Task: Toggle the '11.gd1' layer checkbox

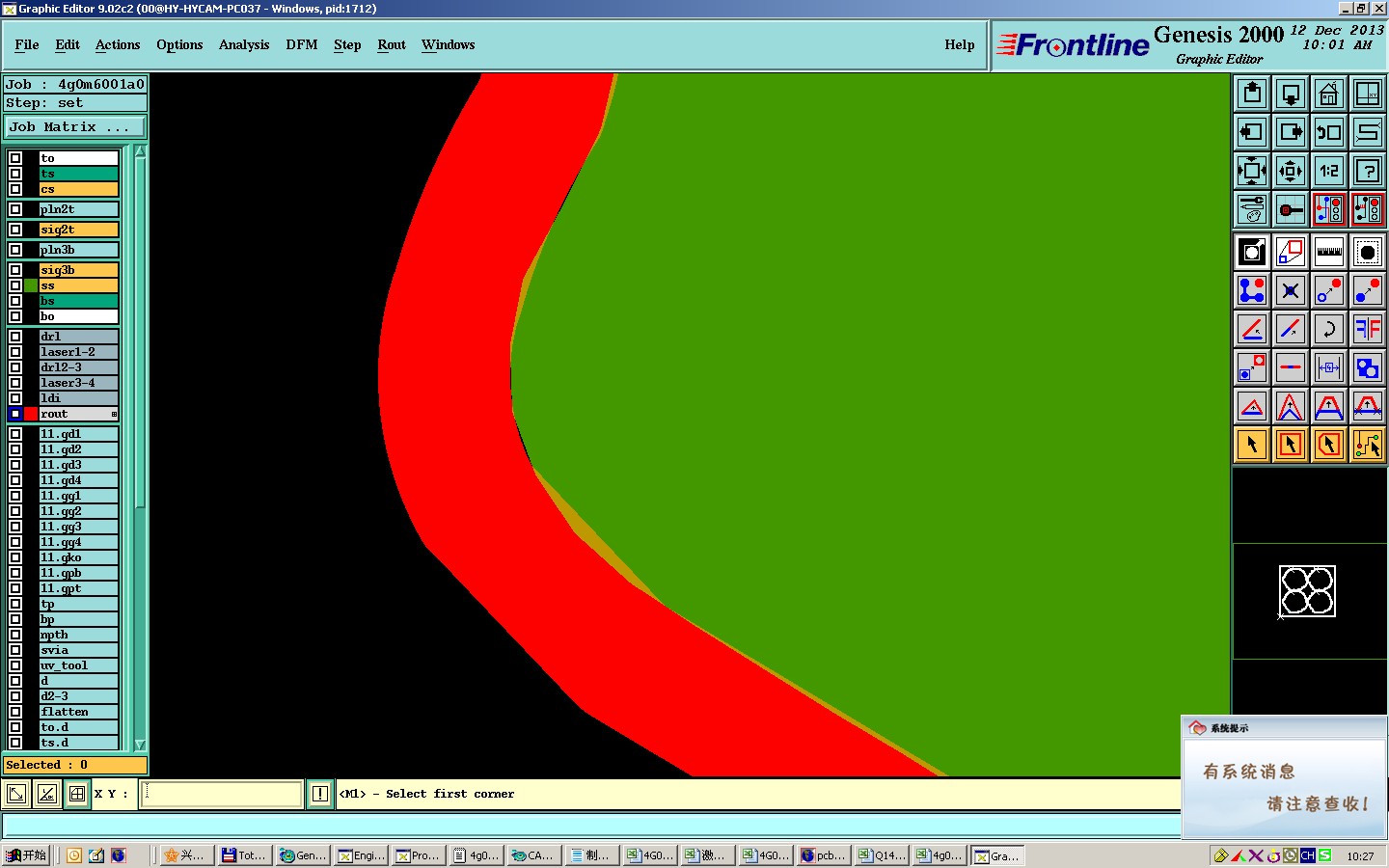Action: (x=15, y=434)
